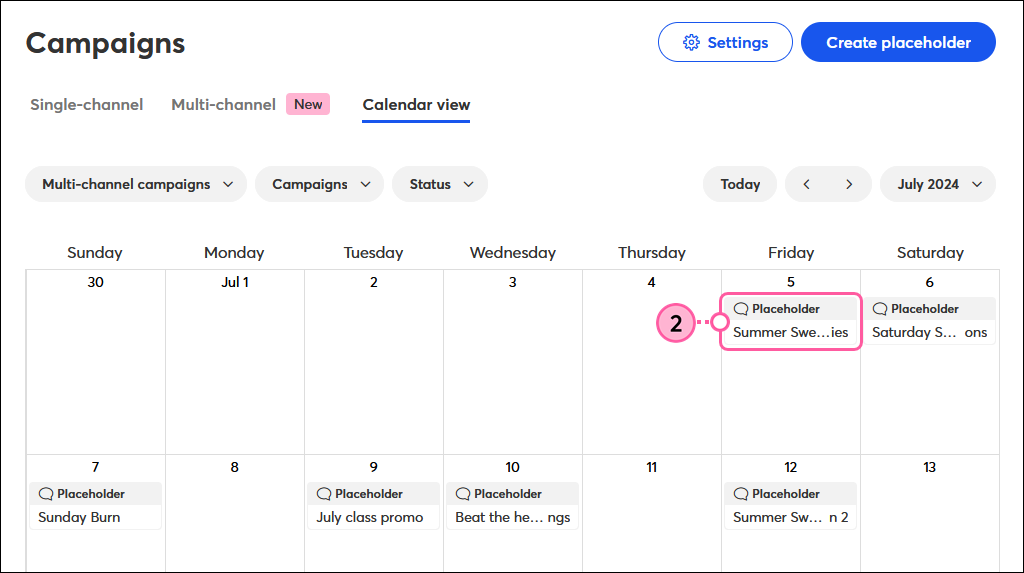
Task: Click the Create placeholder button
Action: tap(898, 42)
